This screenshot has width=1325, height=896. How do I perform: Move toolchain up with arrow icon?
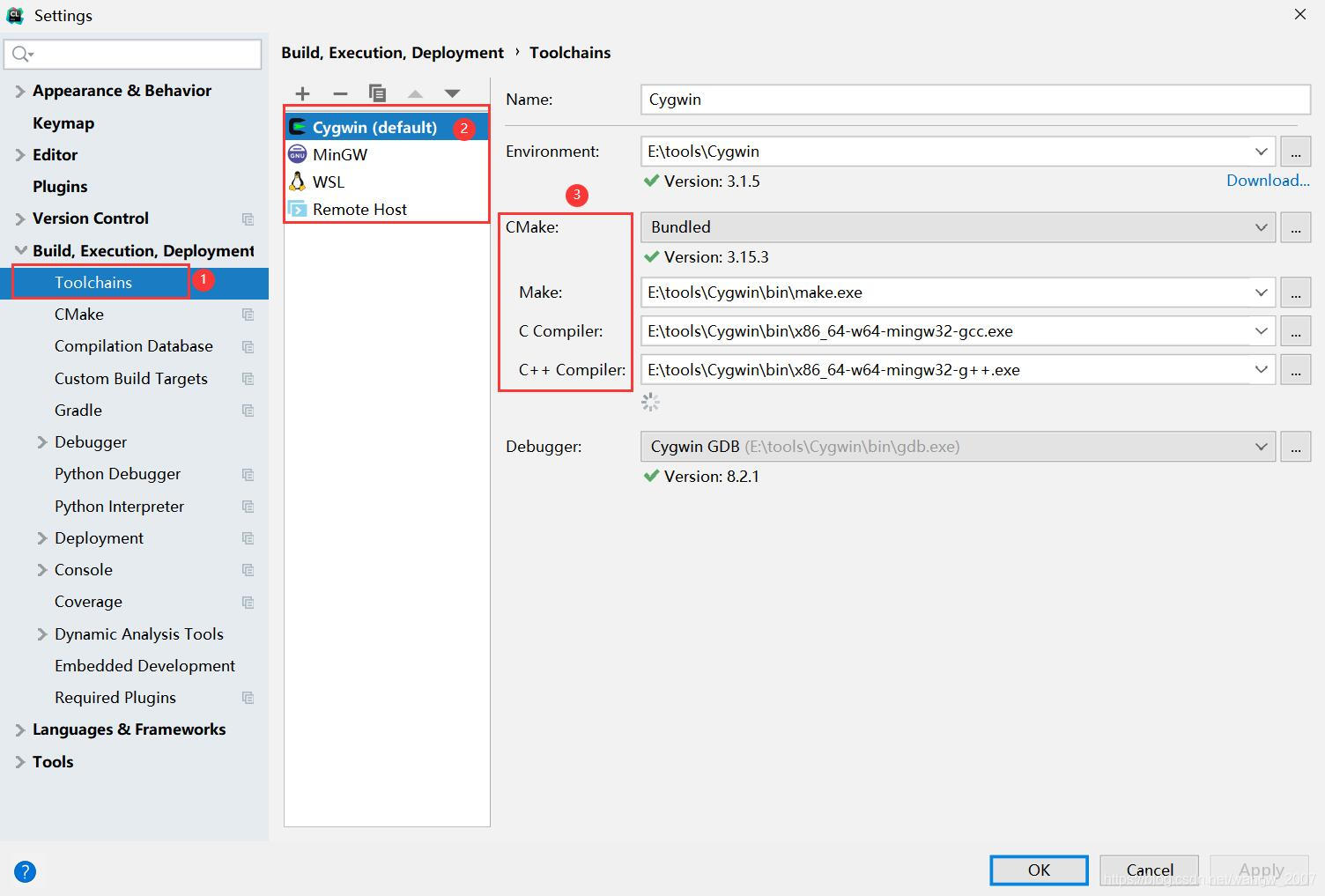tap(415, 93)
